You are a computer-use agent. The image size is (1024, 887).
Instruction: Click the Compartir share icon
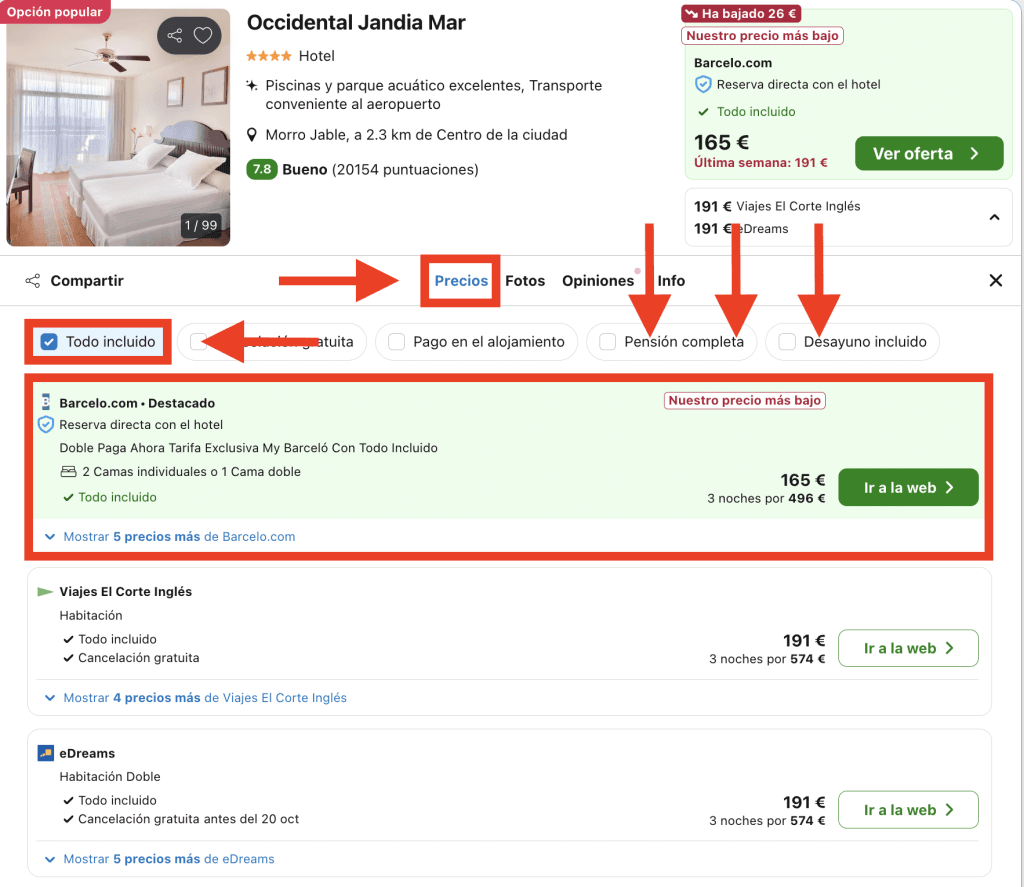pos(33,281)
